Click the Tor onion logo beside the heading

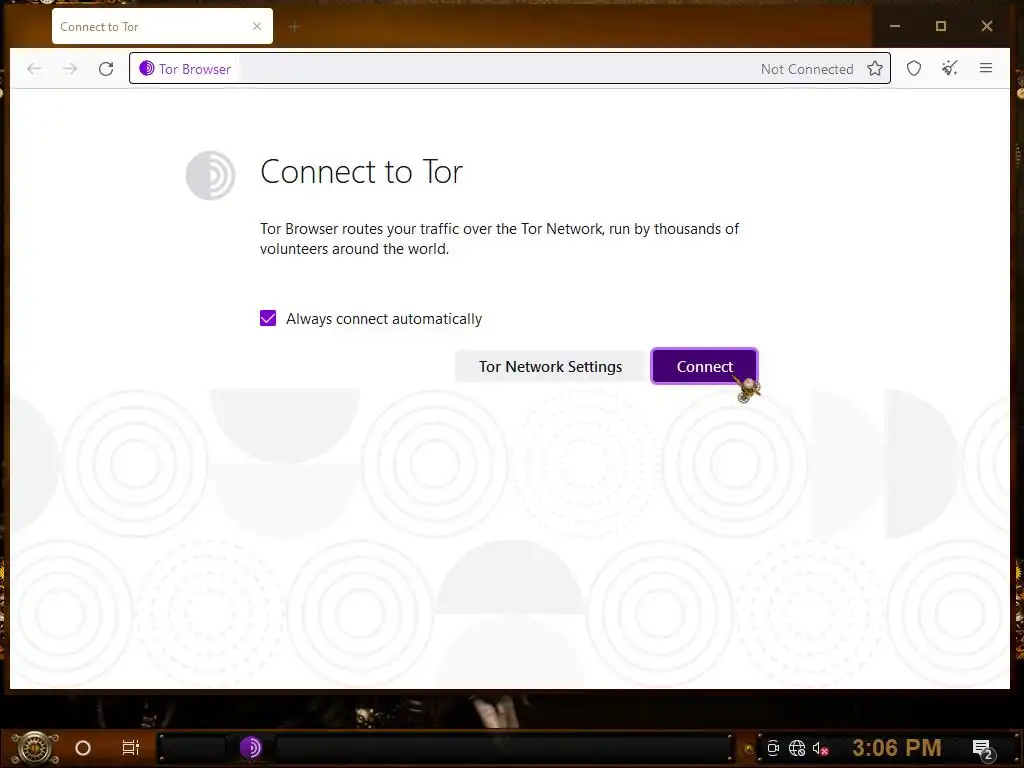210,175
